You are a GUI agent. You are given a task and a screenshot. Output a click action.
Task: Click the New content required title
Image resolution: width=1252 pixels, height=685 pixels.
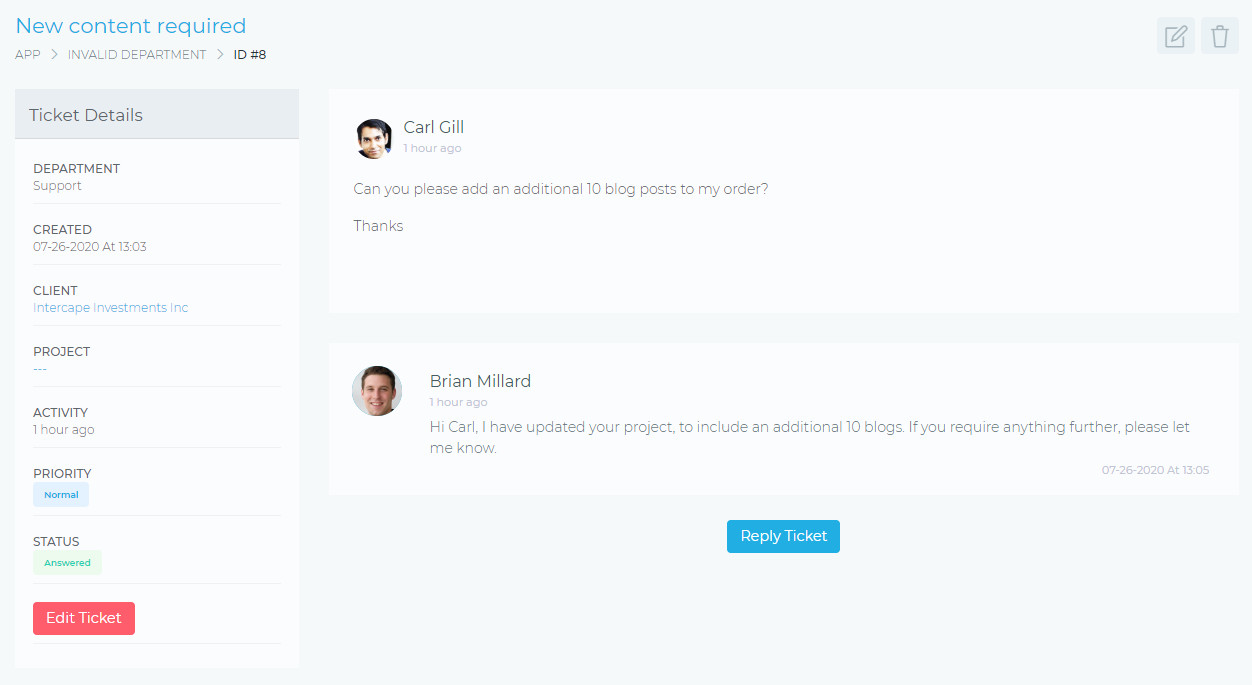click(x=131, y=26)
